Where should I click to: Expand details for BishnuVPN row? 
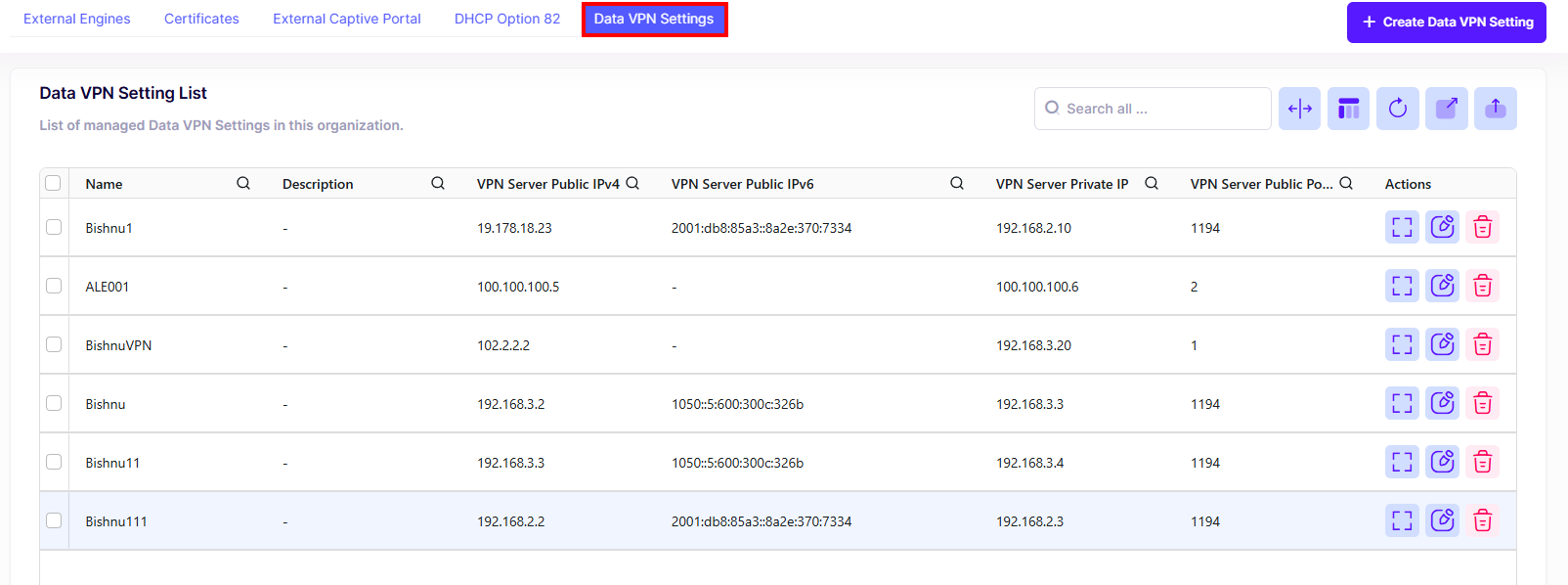pyautogui.click(x=1402, y=344)
